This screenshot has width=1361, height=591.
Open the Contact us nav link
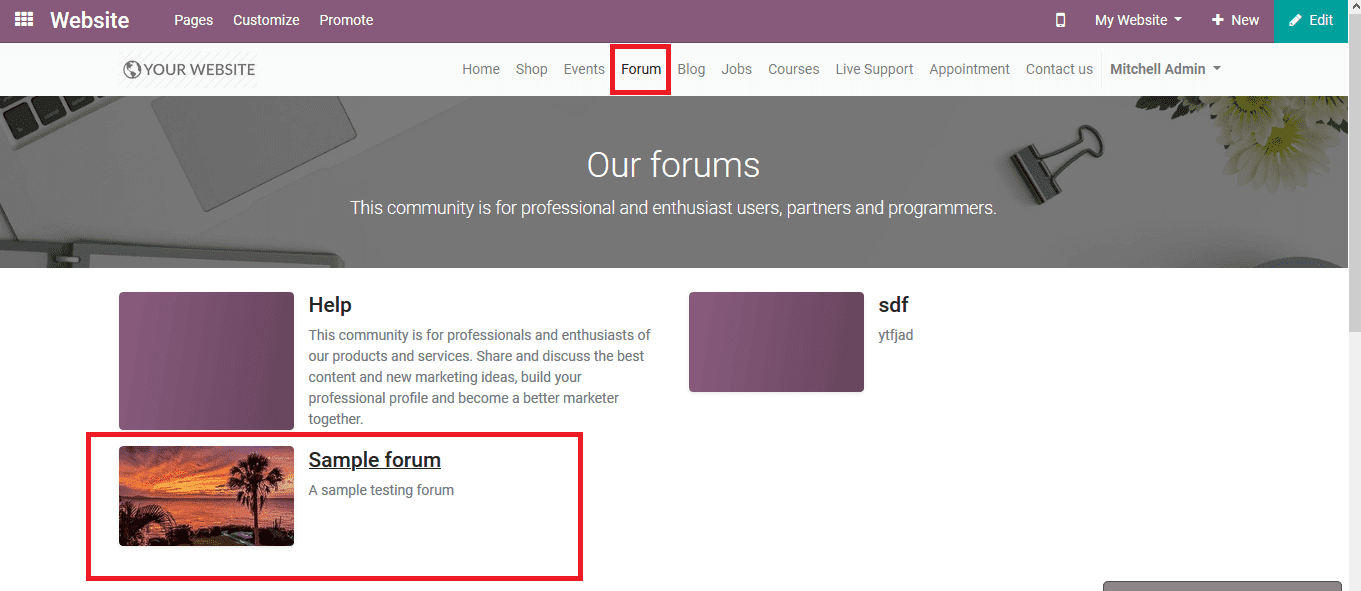click(x=1059, y=69)
